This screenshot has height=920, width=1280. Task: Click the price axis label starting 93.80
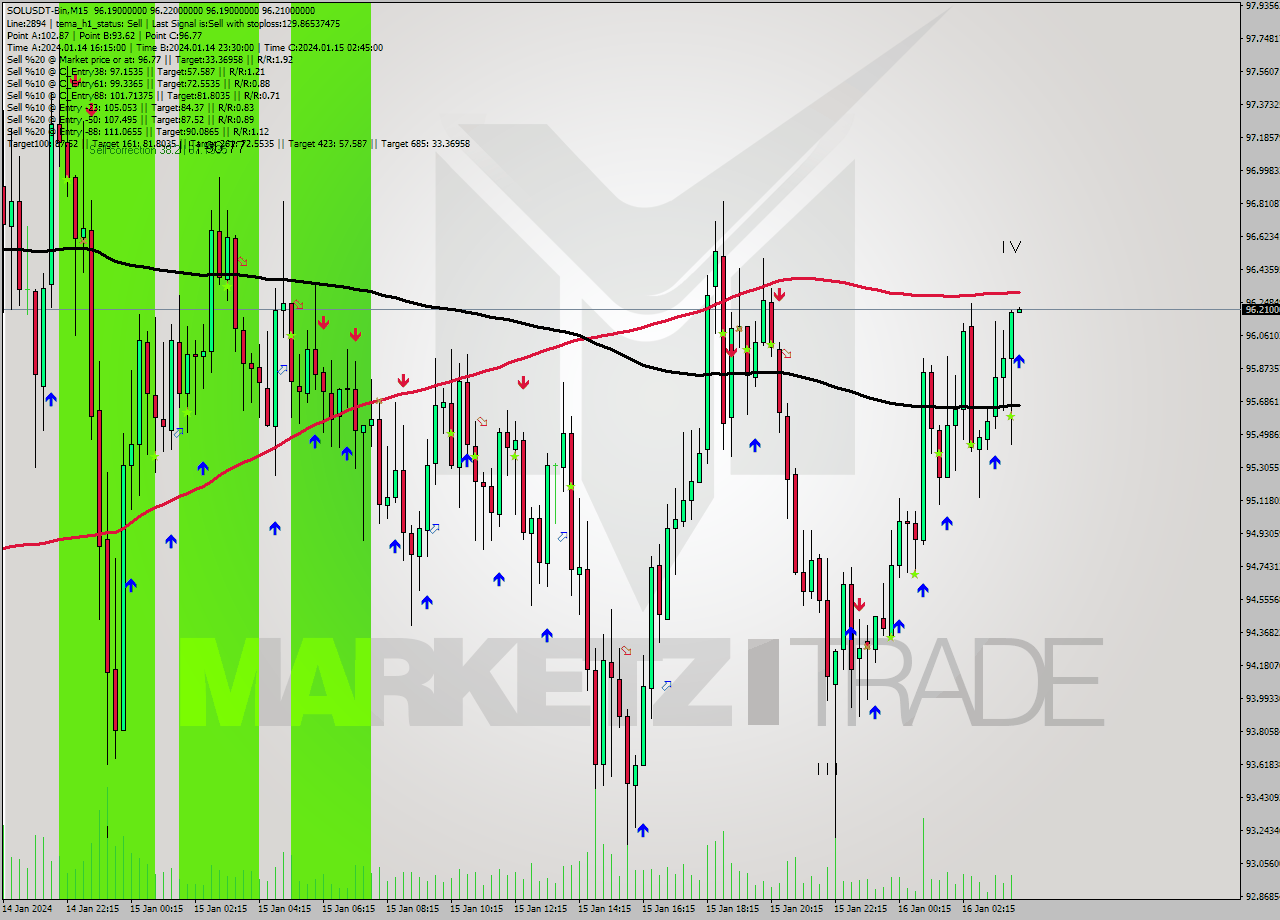point(1261,731)
